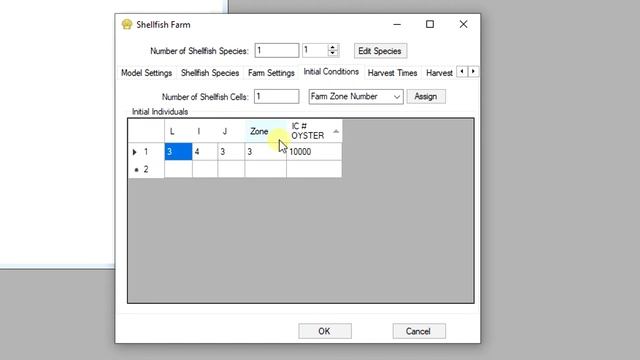Screen dimensions: 640x360
Task: Click the I column header
Action: (205, 131)
